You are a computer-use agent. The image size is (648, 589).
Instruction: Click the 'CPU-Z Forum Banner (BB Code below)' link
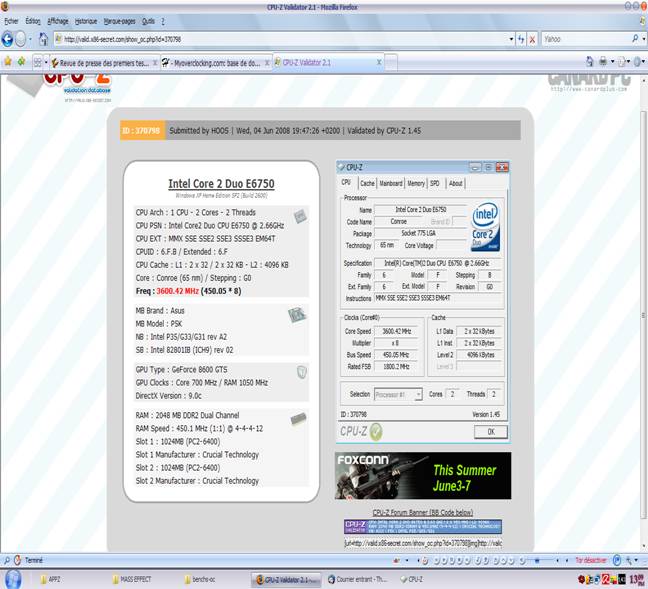423,513
